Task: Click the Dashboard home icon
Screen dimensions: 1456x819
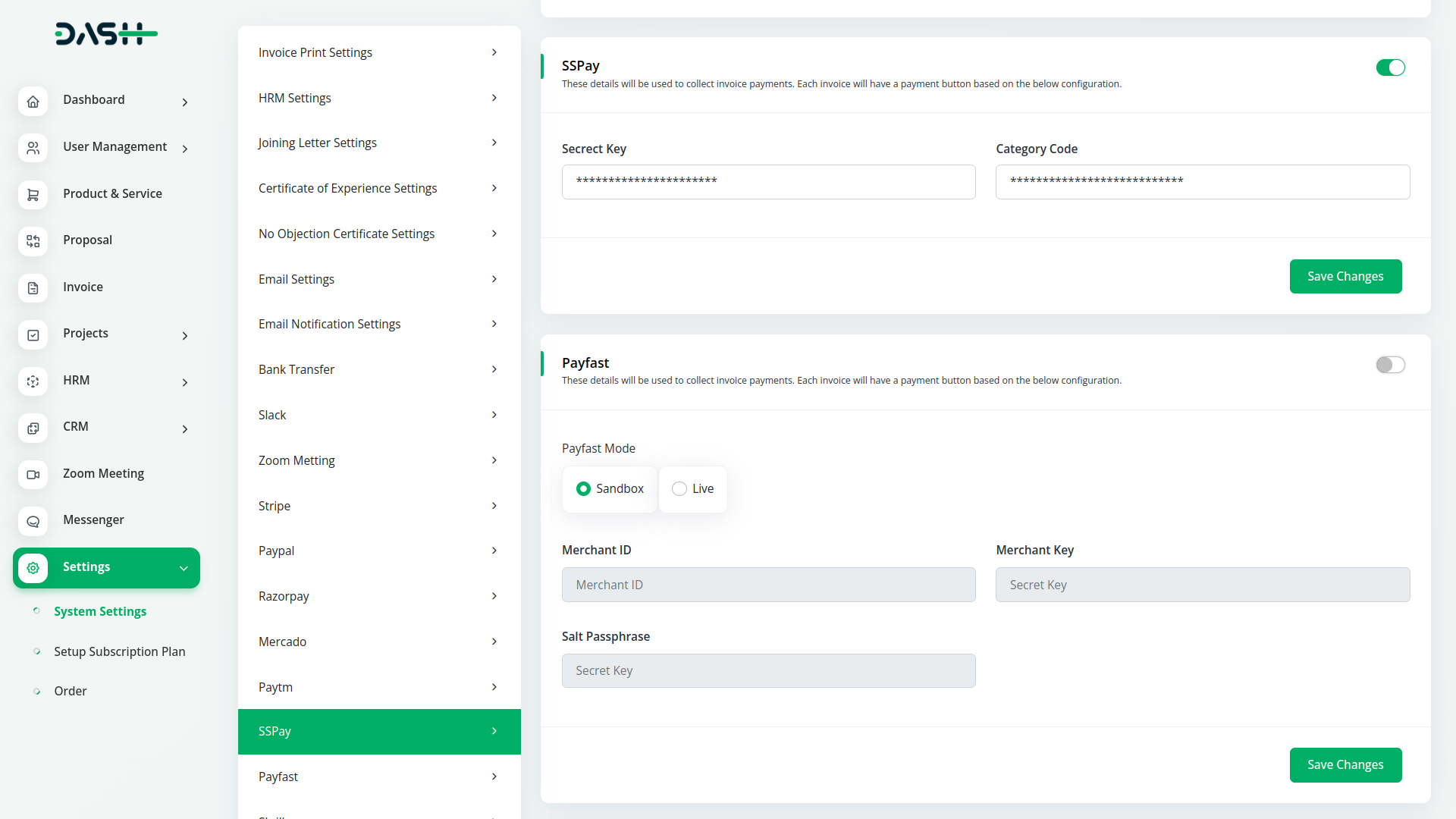Action: 33,101
